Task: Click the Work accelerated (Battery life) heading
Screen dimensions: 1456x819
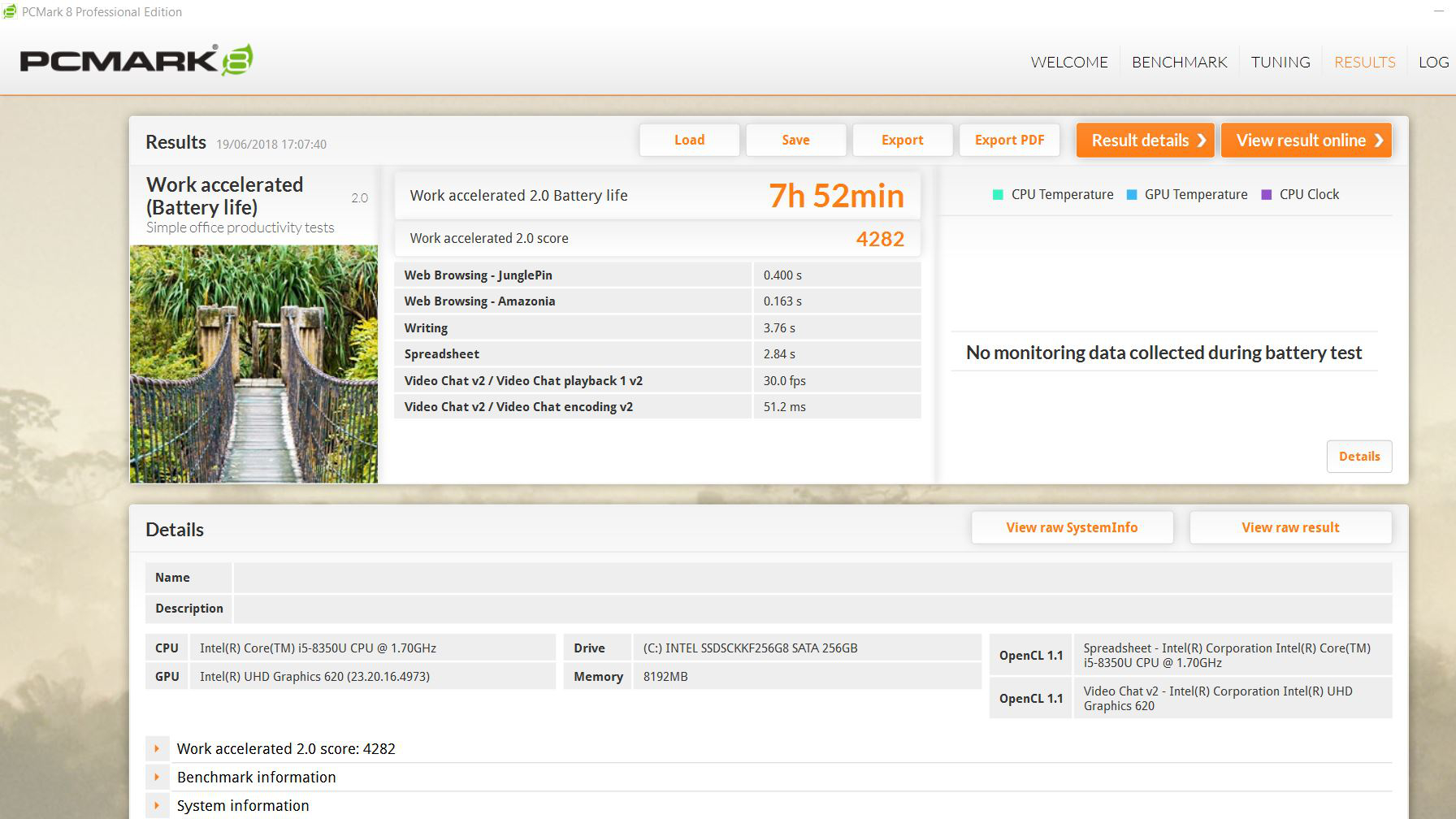Action: pyautogui.click(x=224, y=196)
